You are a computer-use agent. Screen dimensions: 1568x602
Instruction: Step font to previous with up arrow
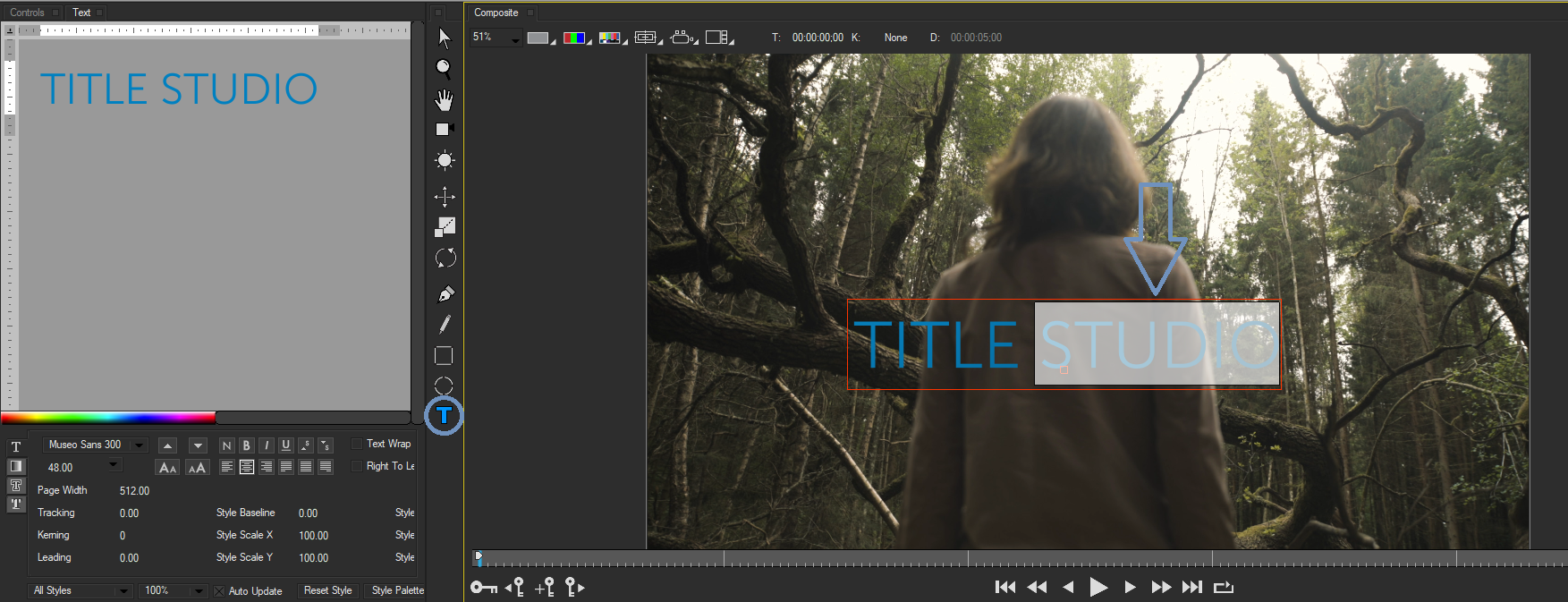(167, 445)
